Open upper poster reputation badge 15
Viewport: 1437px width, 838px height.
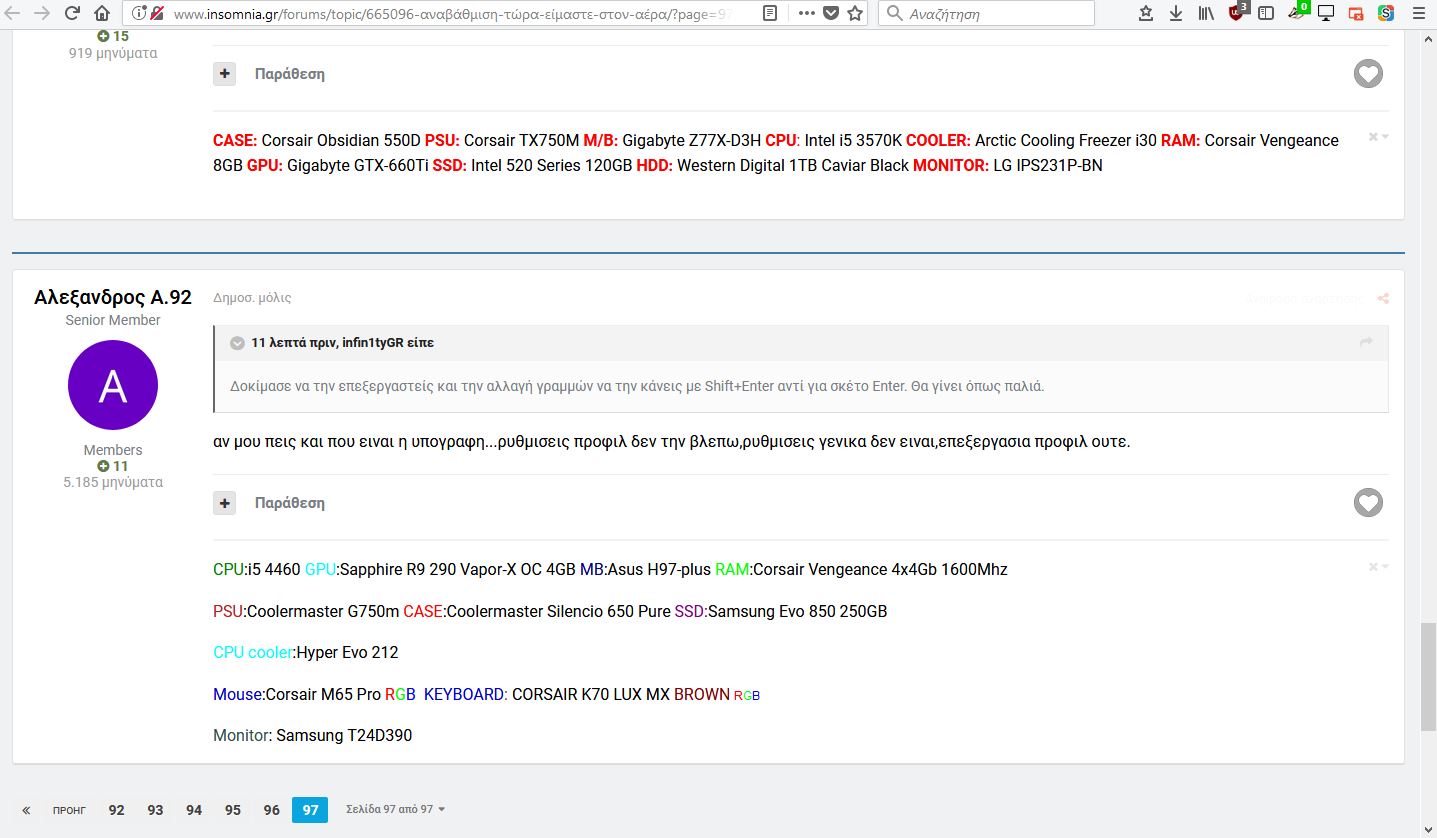click(x=113, y=36)
